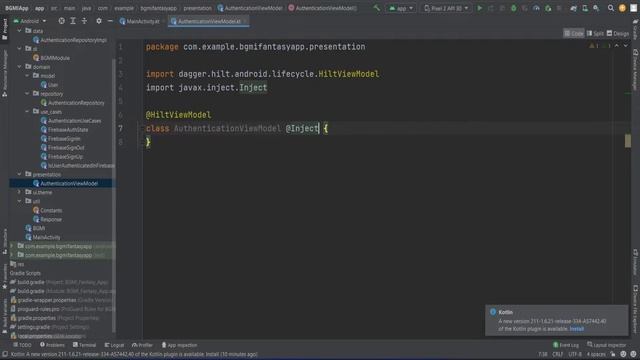Open the User model file
This screenshot has width=640, height=360.
point(49,85)
